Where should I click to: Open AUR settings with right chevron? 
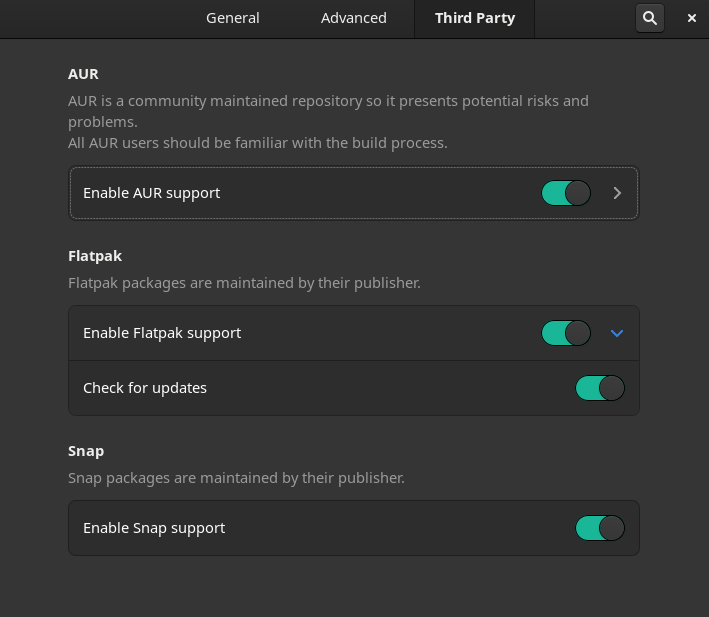[617, 193]
